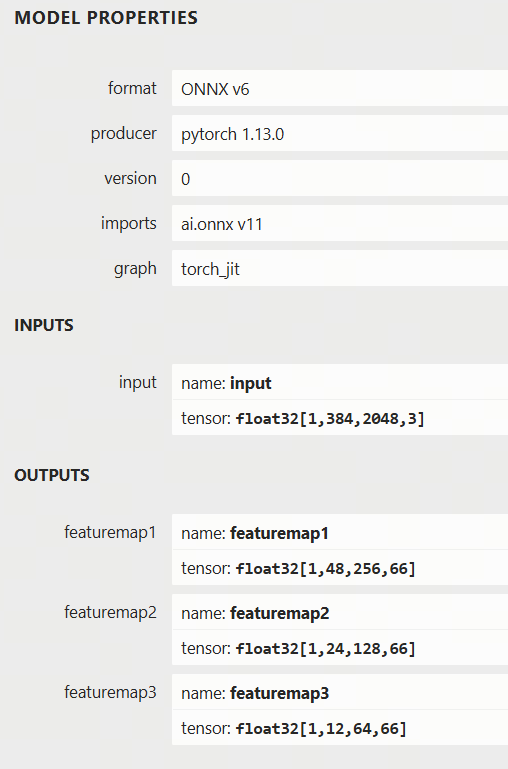The height and width of the screenshot is (769, 508).
Task: Click the 'name: featuremap1' field
Action: (x=340, y=532)
